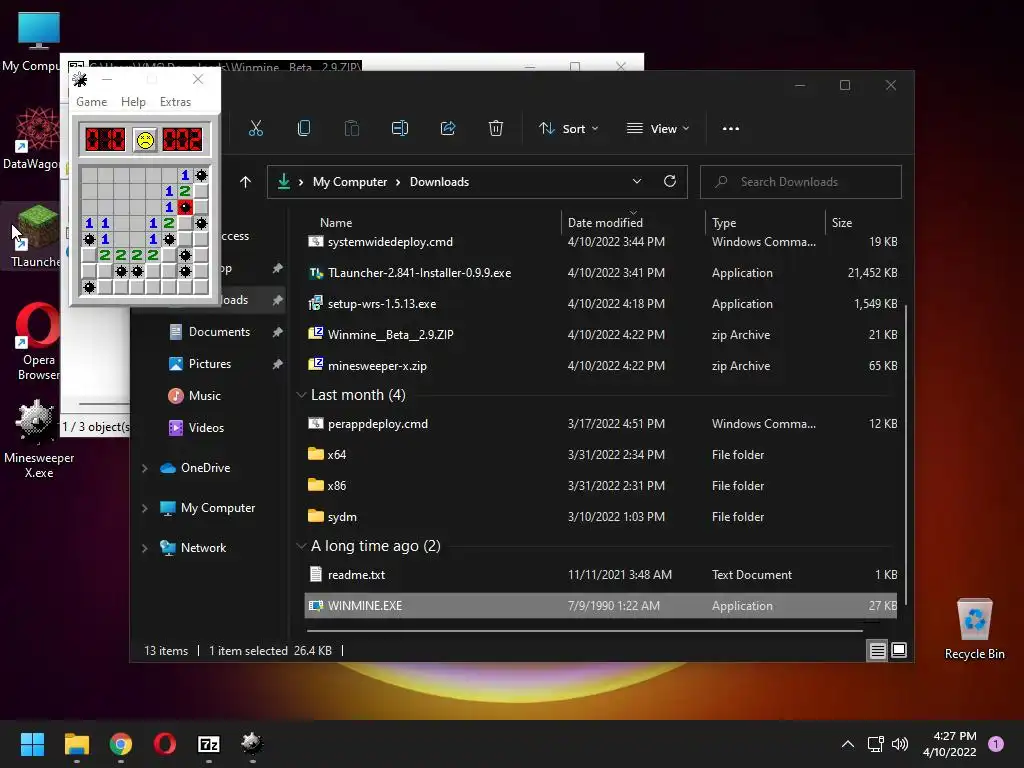Switch to Large icons view in status bar
The image size is (1024, 768).
[x=899, y=650]
